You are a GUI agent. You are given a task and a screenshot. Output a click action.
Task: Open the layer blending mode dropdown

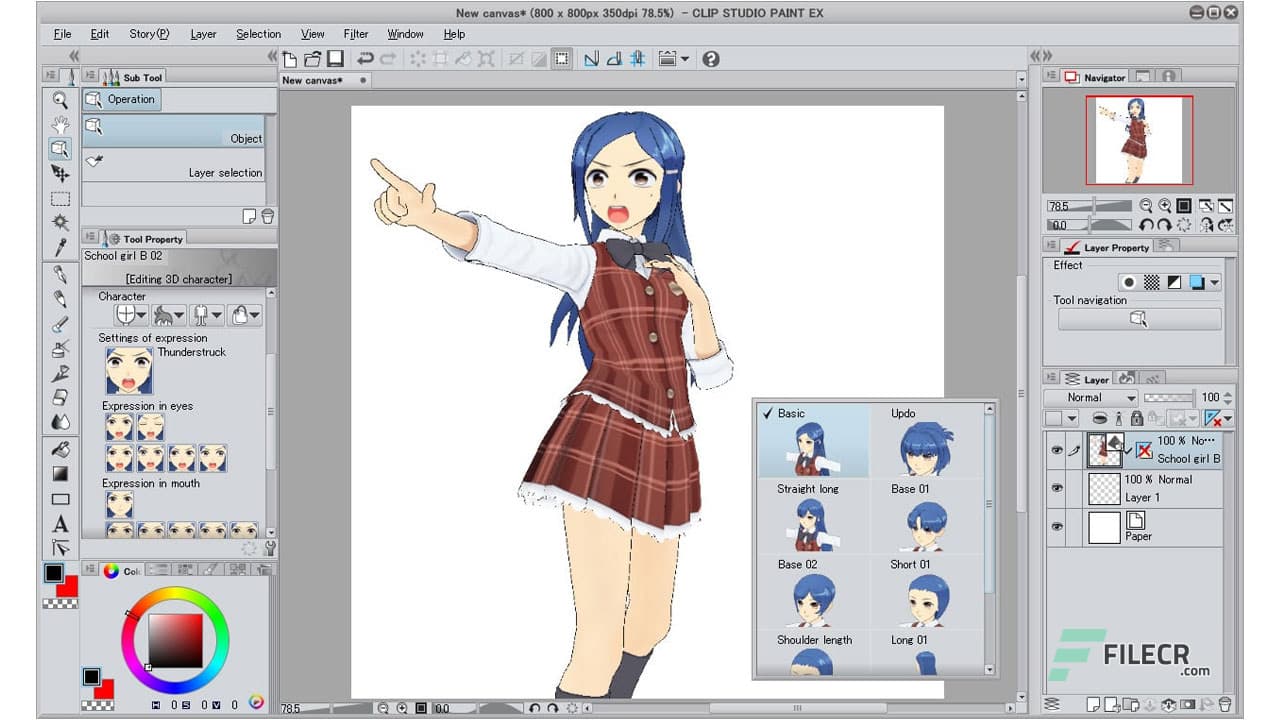[x=1090, y=397]
